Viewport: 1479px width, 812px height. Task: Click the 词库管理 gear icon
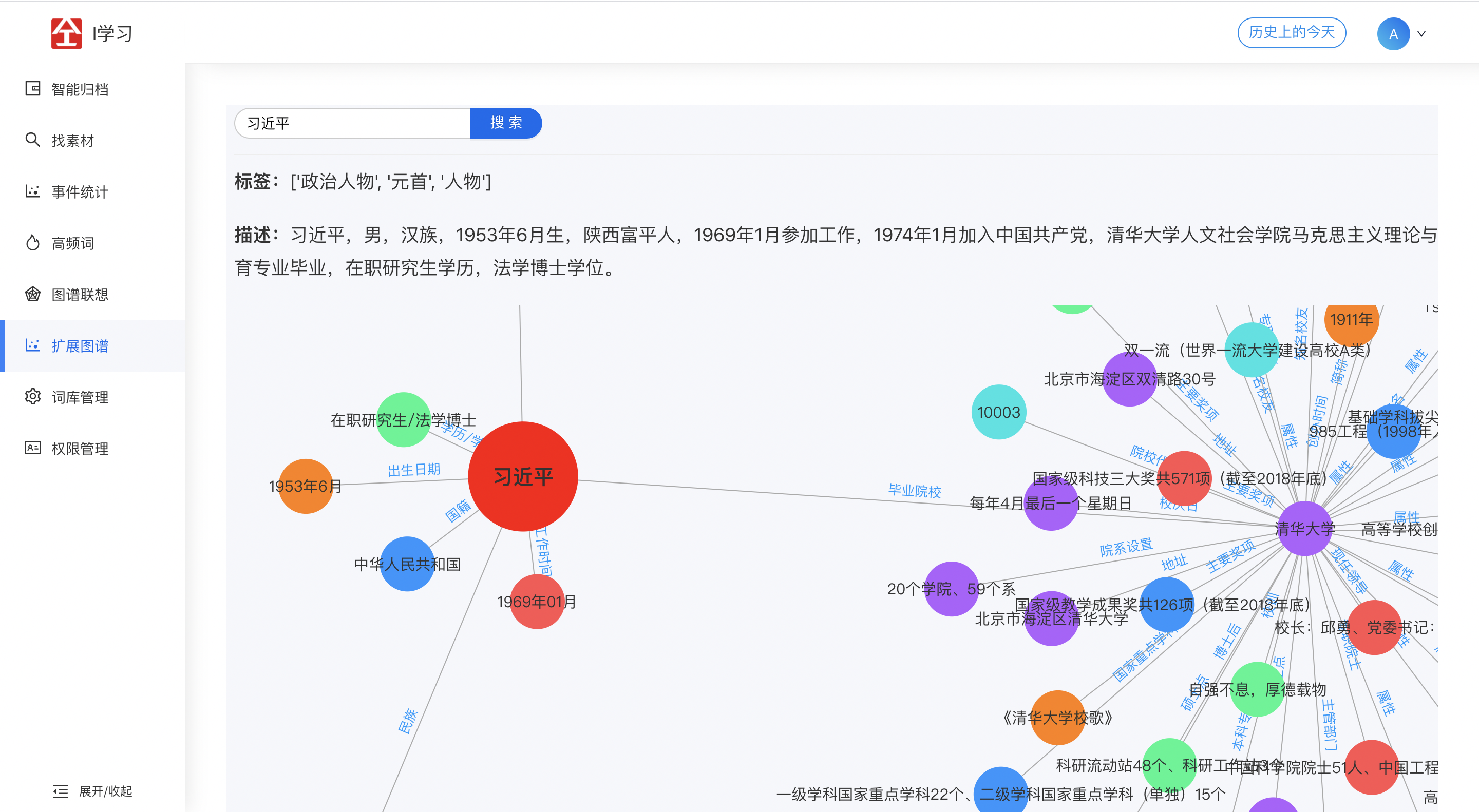(33, 397)
